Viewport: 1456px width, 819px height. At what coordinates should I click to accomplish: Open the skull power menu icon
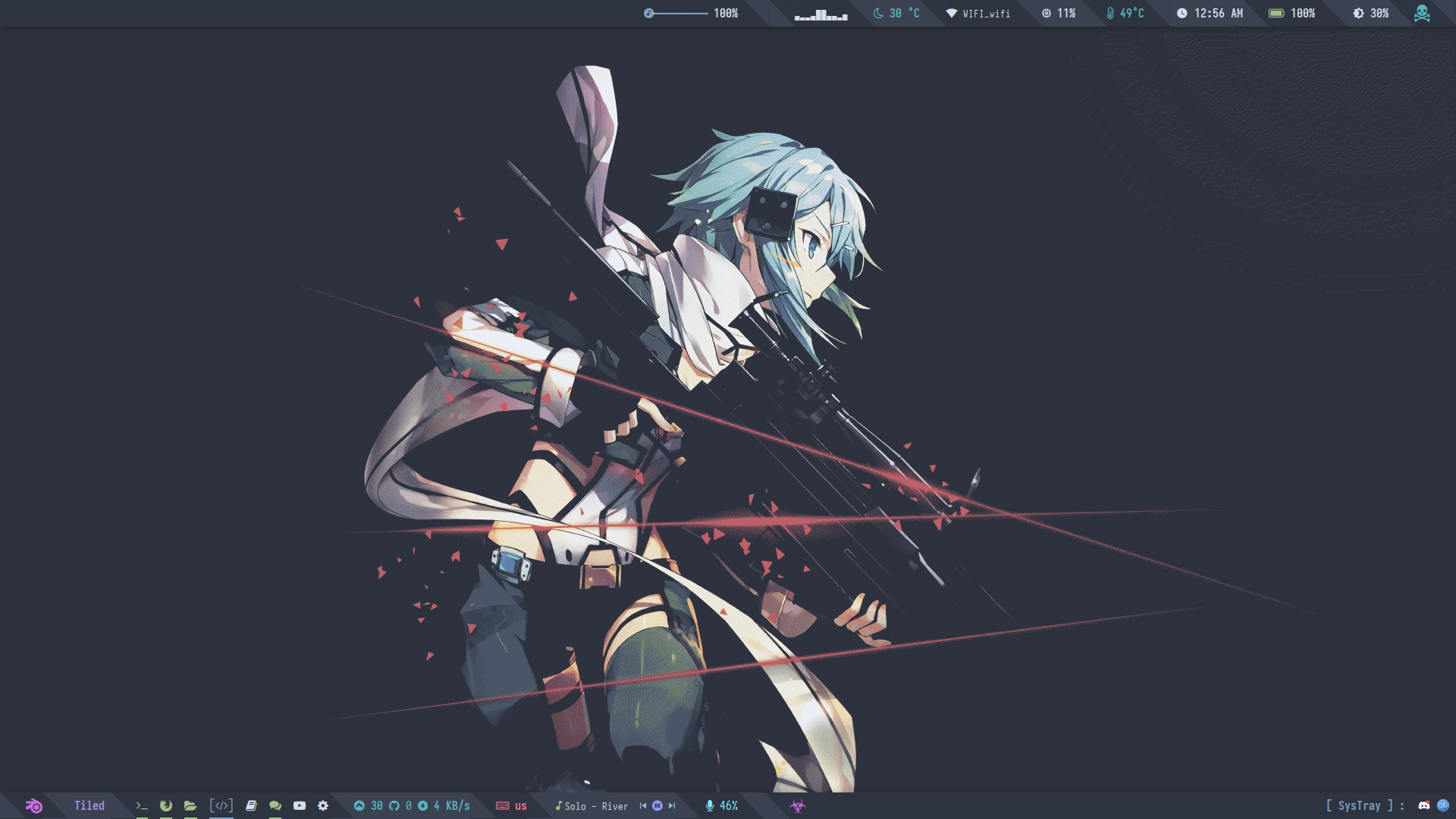pyautogui.click(x=1422, y=14)
